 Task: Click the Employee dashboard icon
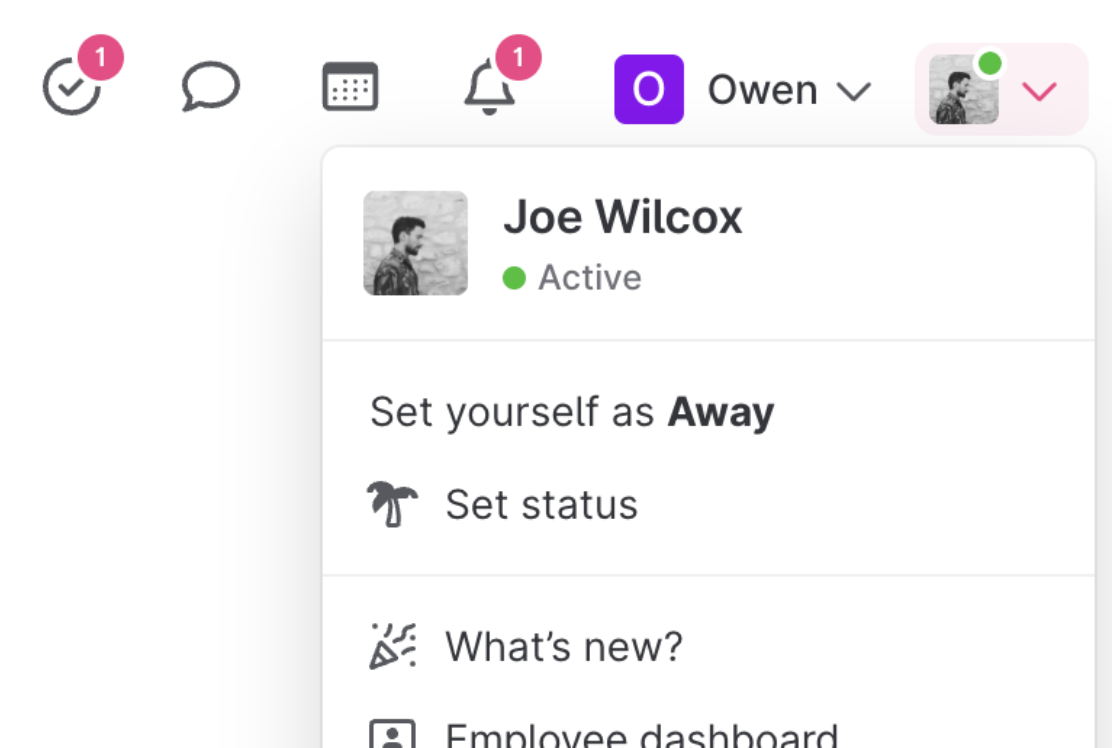392,735
